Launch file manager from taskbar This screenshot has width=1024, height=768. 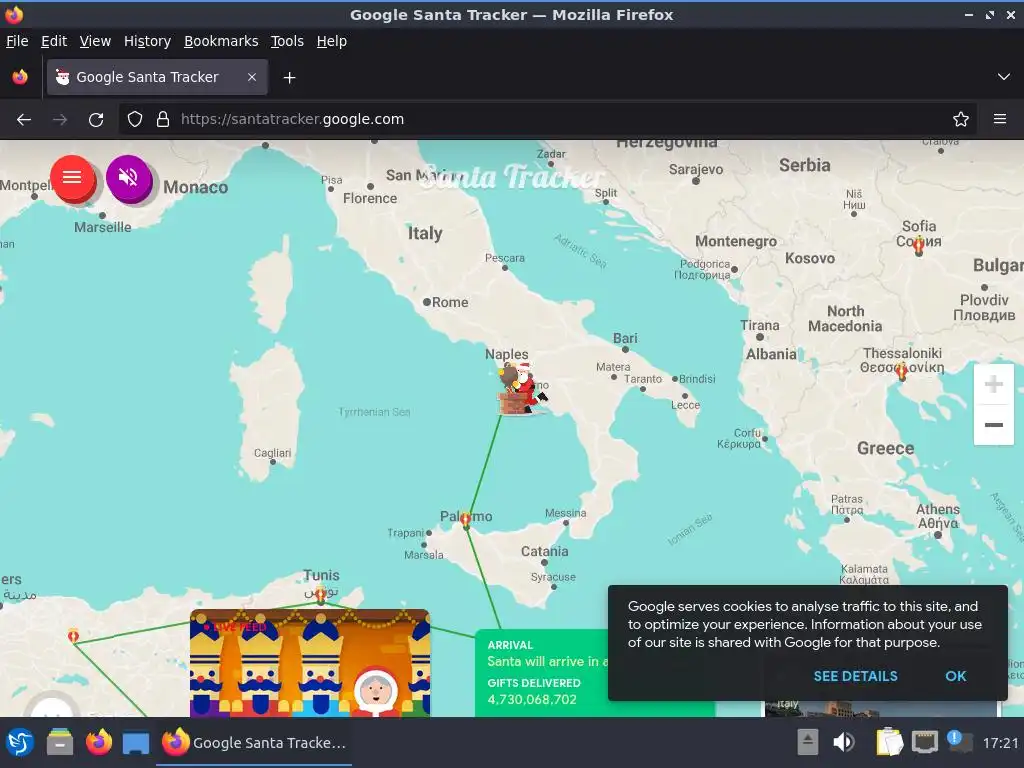(59, 743)
